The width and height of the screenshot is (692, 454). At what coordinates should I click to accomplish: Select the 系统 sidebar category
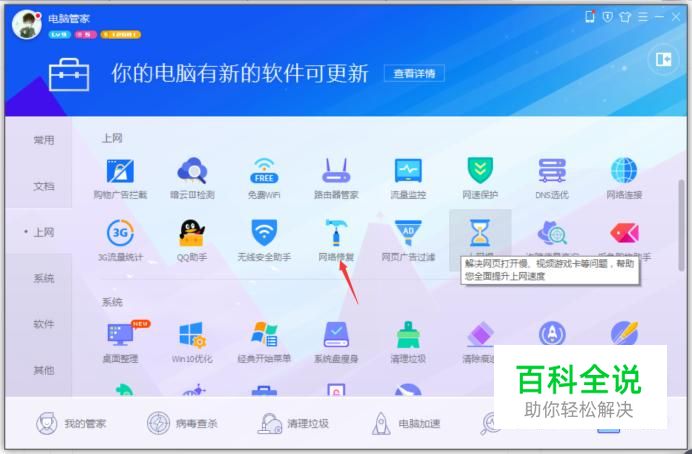point(44,278)
